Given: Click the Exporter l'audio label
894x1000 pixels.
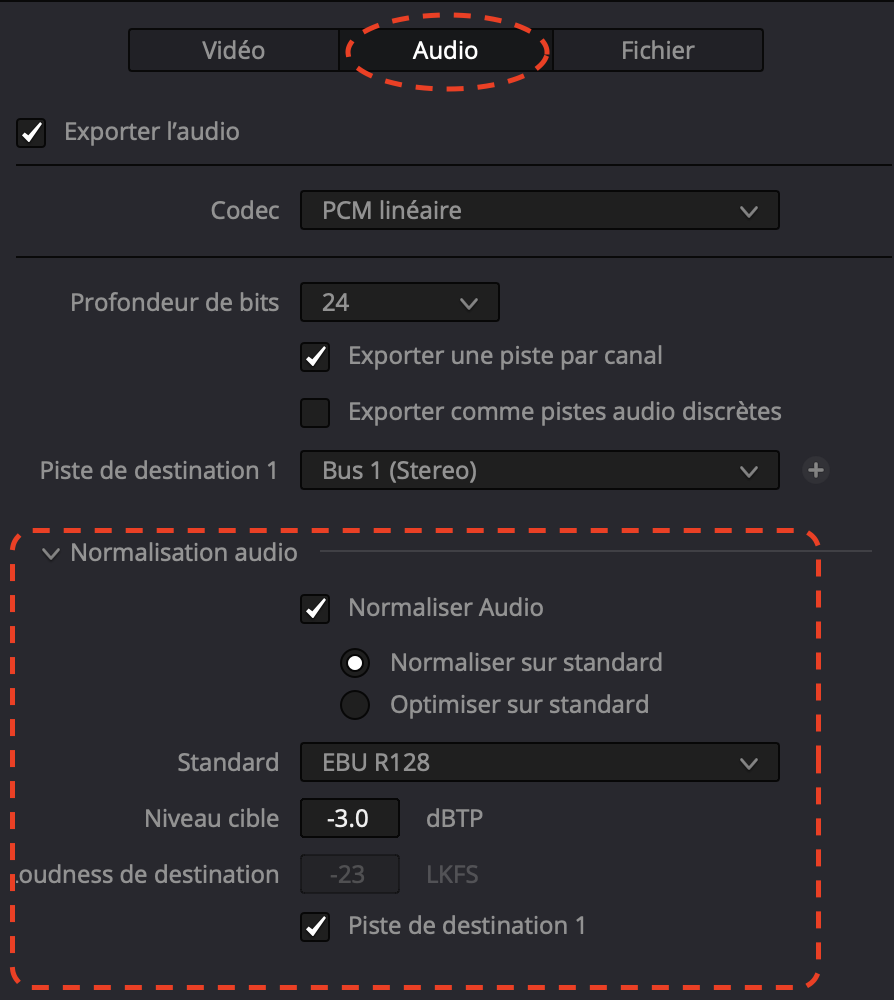Looking at the screenshot, I should (152, 132).
